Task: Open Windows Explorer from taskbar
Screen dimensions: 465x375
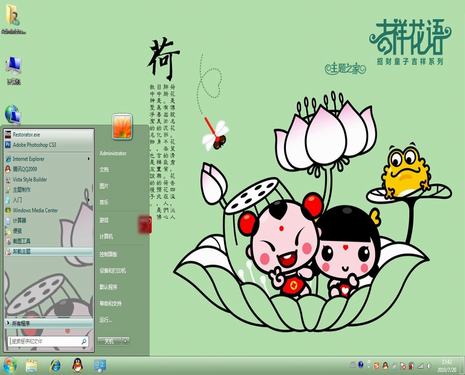Action: click(x=32, y=366)
